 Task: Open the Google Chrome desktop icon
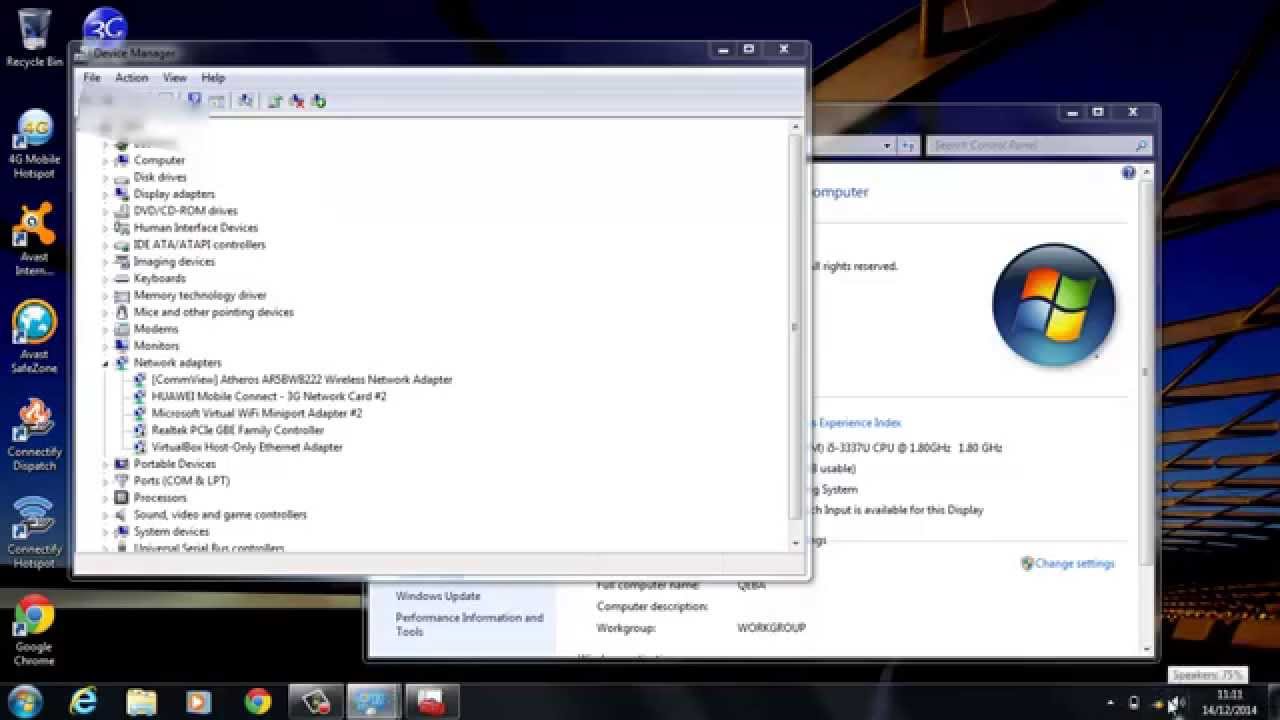(34, 631)
